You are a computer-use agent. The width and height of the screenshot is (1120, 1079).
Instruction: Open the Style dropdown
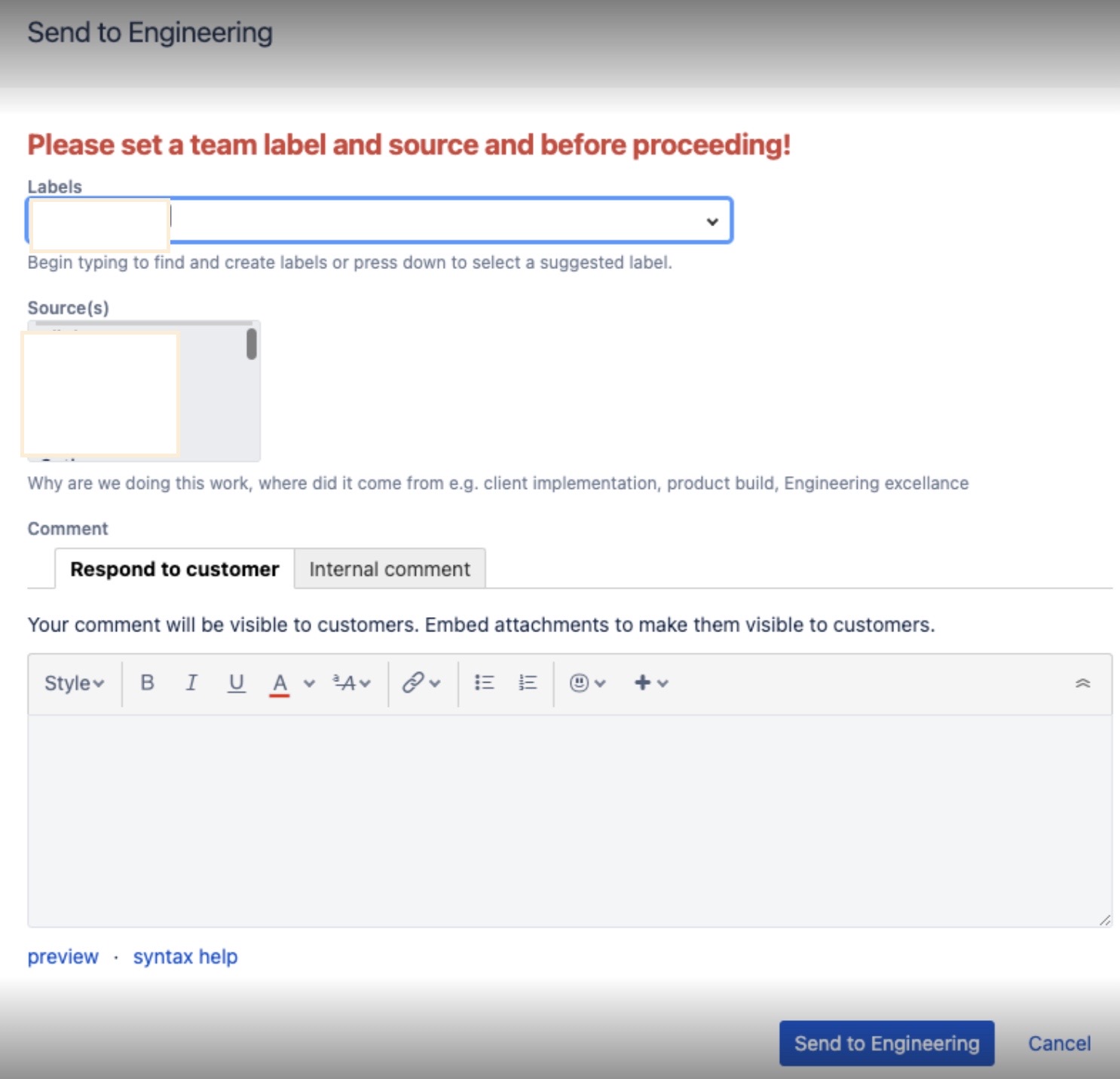tap(74, 683)
